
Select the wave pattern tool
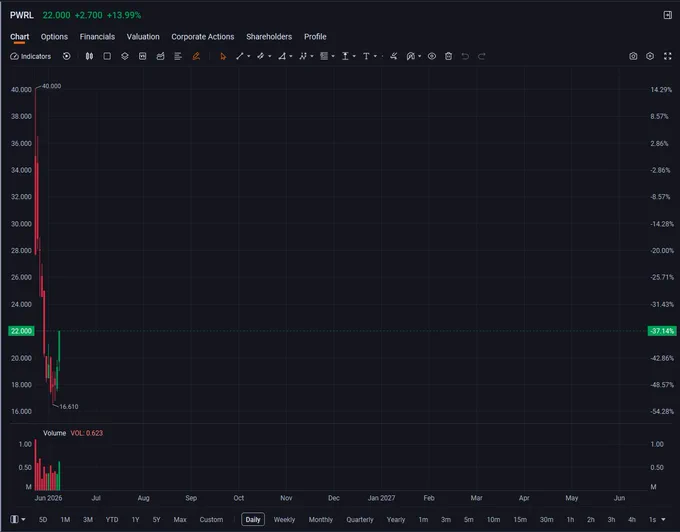(303, 56)
